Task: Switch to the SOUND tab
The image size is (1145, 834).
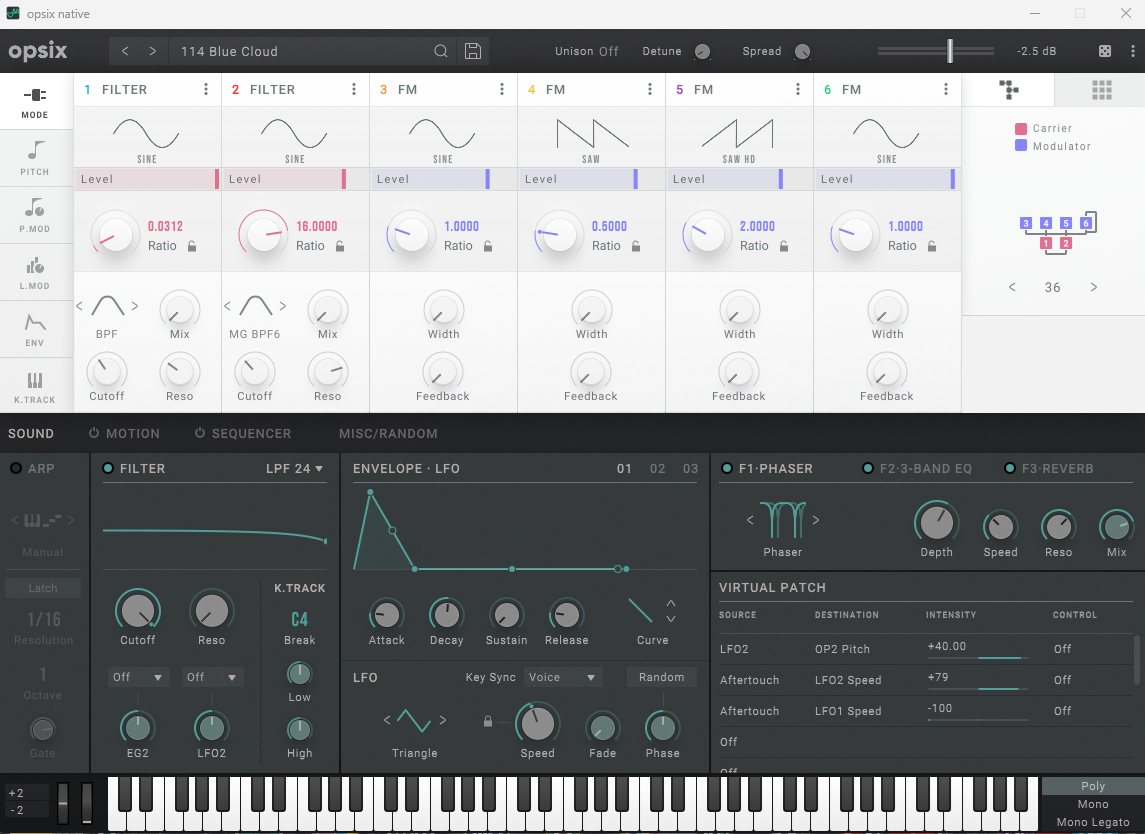Action: click(x=31, y=433)
